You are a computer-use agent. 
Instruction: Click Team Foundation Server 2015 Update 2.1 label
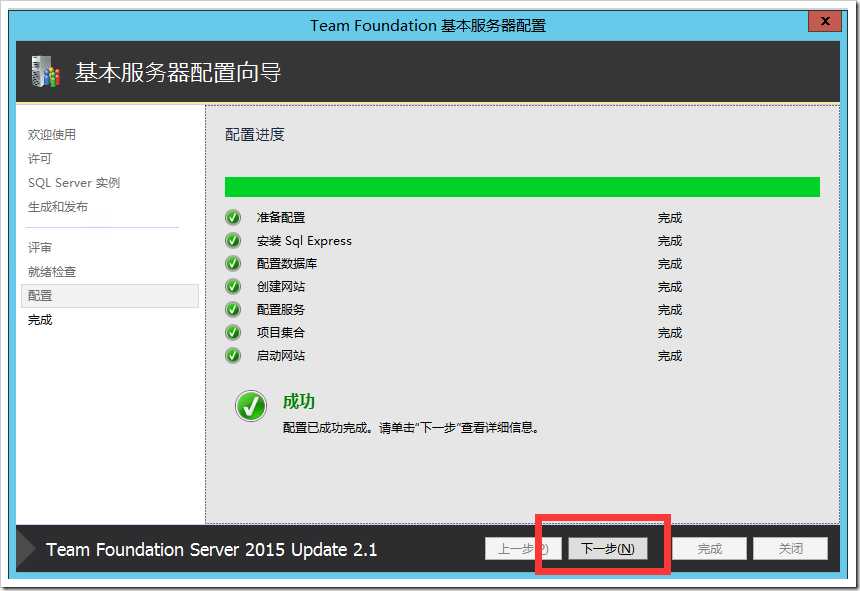[x=212, y=549]
